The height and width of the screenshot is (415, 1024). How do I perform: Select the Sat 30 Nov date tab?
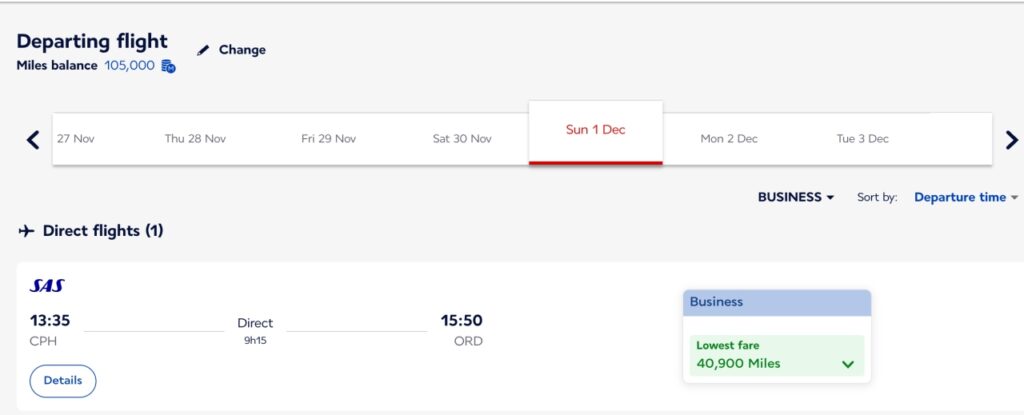(462, 139)
